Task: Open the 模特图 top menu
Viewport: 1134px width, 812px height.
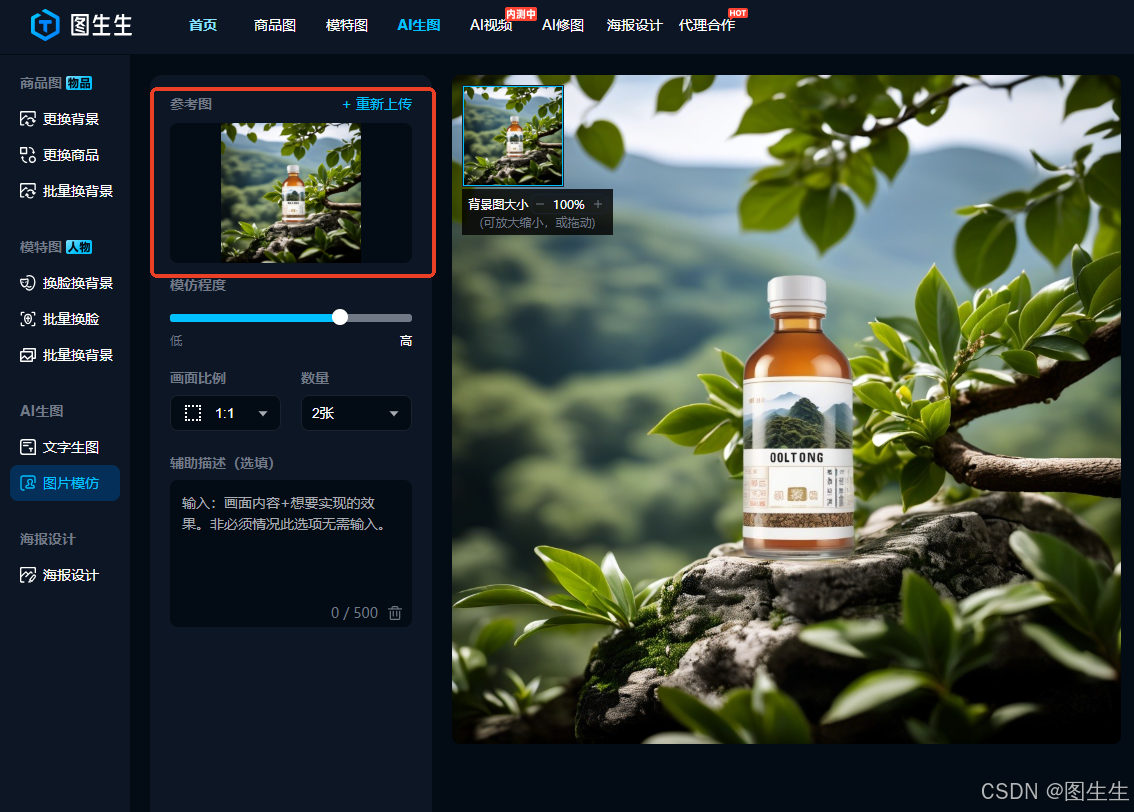Action: (346, 25)
